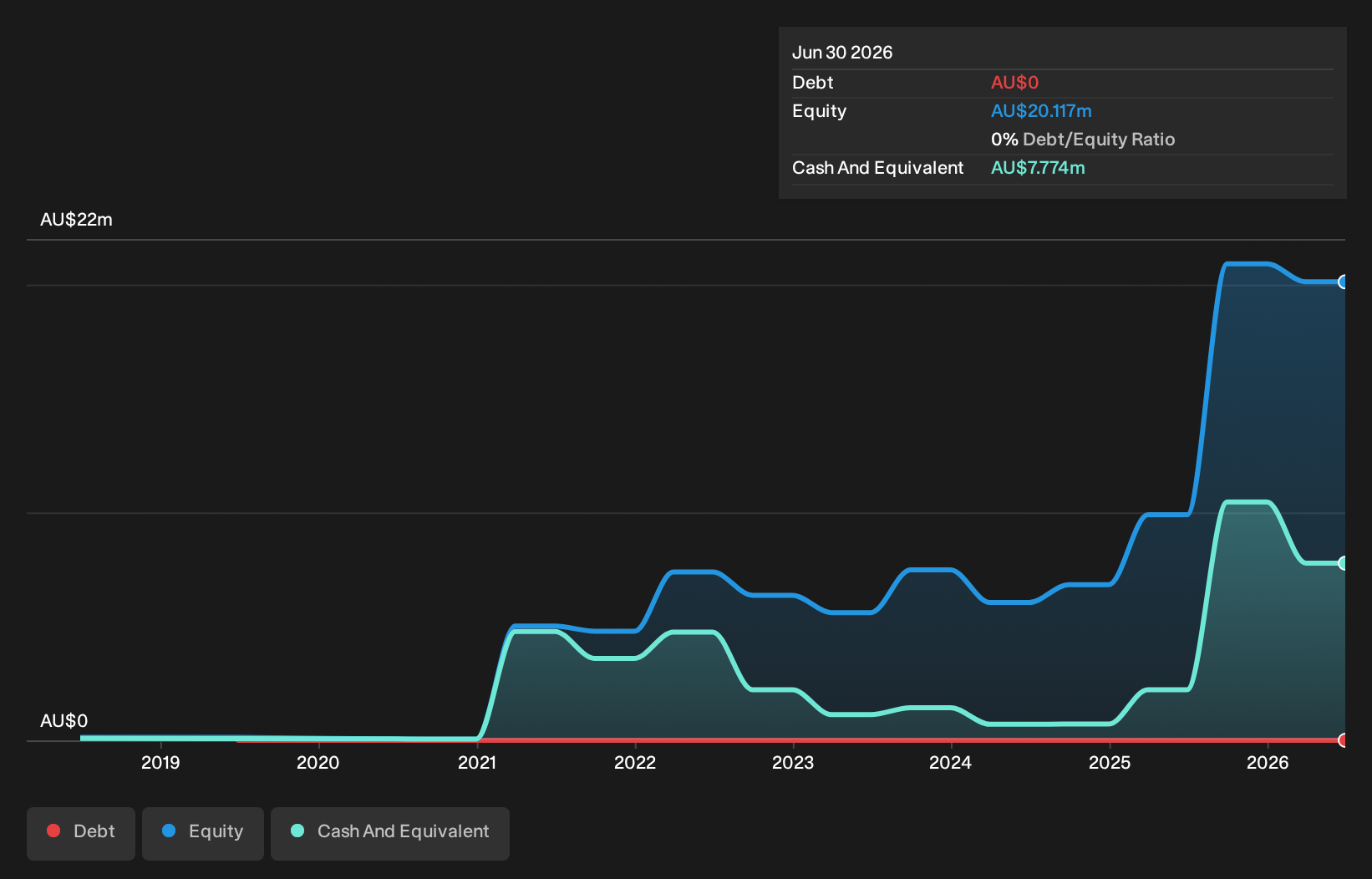
Task: Click the Jun 30 2026 tooltip date
Action: (842, 53)
